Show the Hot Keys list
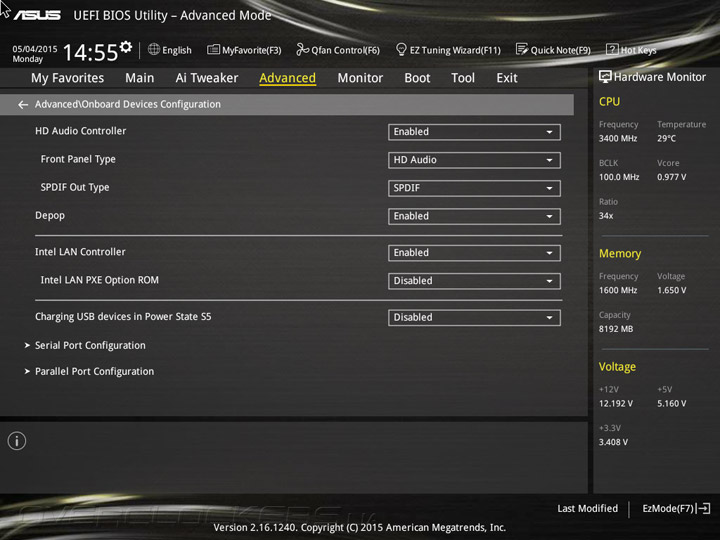Screen dimensions: 720x540 pyautogui.click(x=638, y=50)
